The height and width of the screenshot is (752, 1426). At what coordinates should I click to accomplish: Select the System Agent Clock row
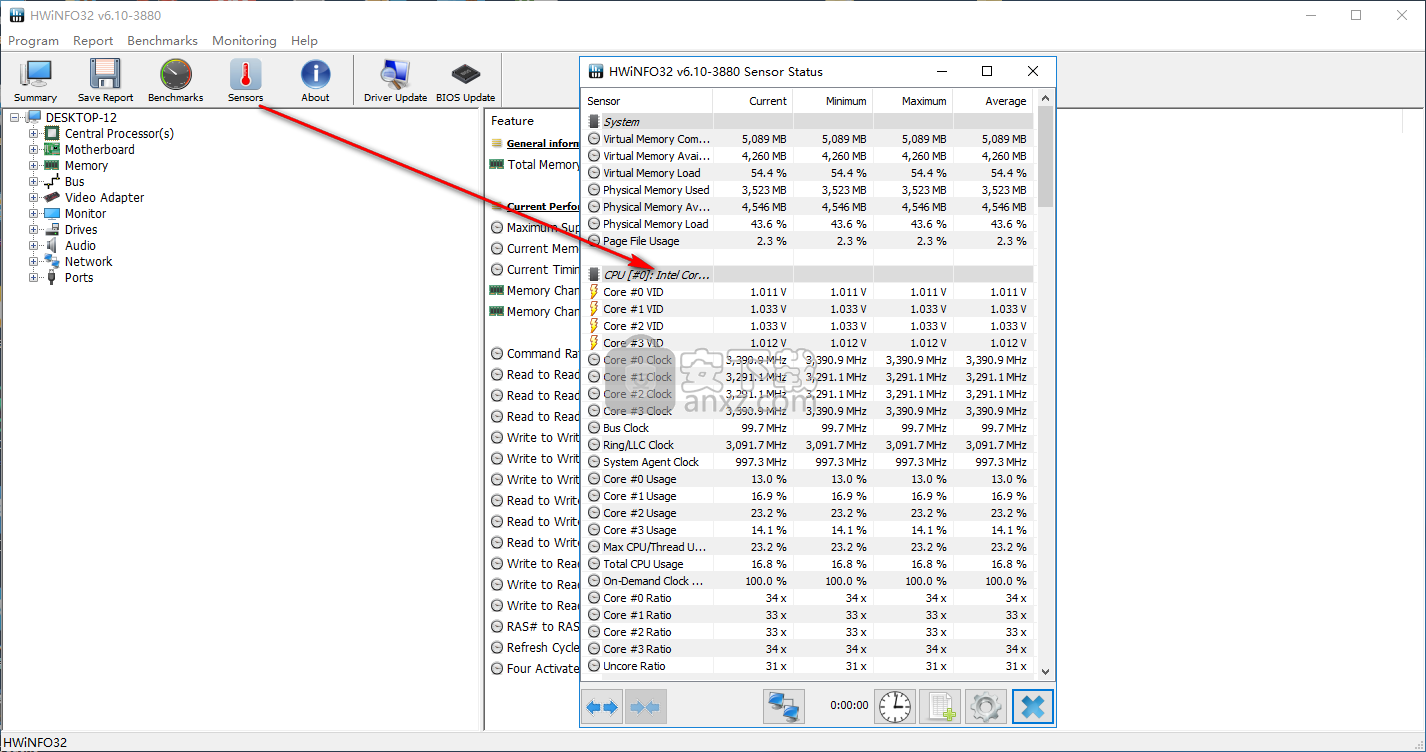click(x=808, y=462)
